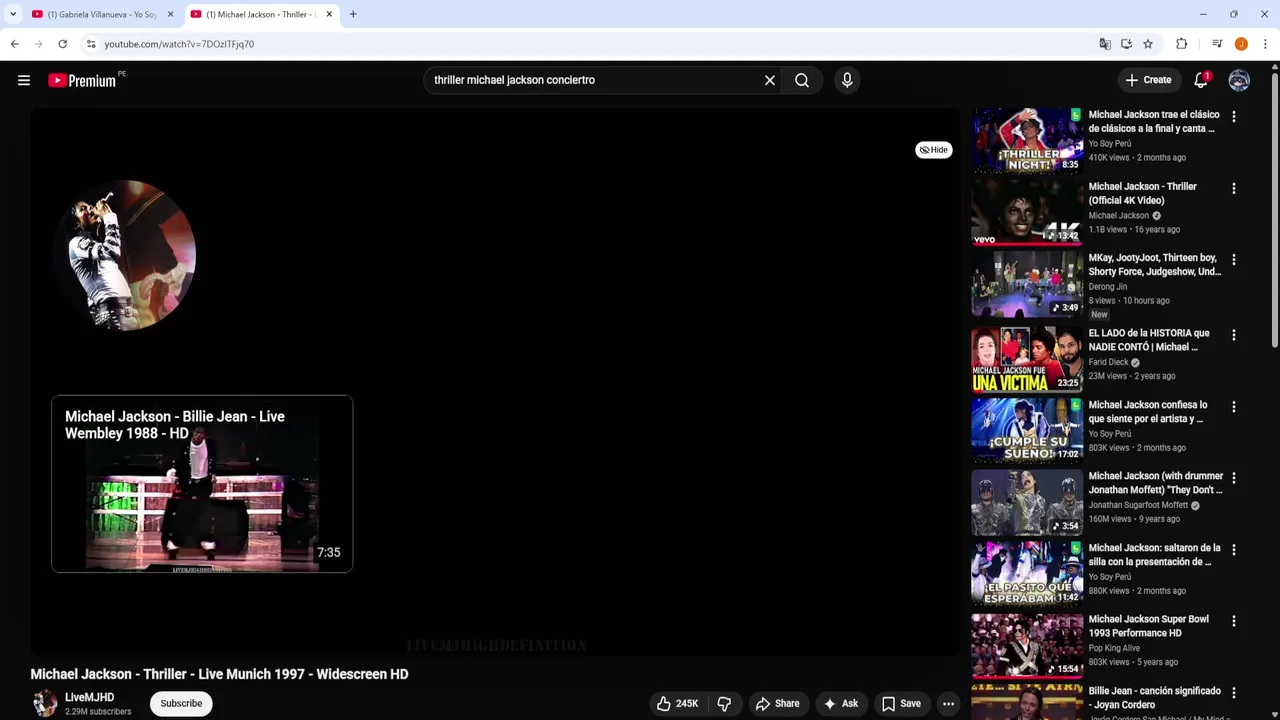Open media controls icon in toolbar
The width and height of the screenshot is (1280, 720).
pyautogui.click(x=1217, y=44)
